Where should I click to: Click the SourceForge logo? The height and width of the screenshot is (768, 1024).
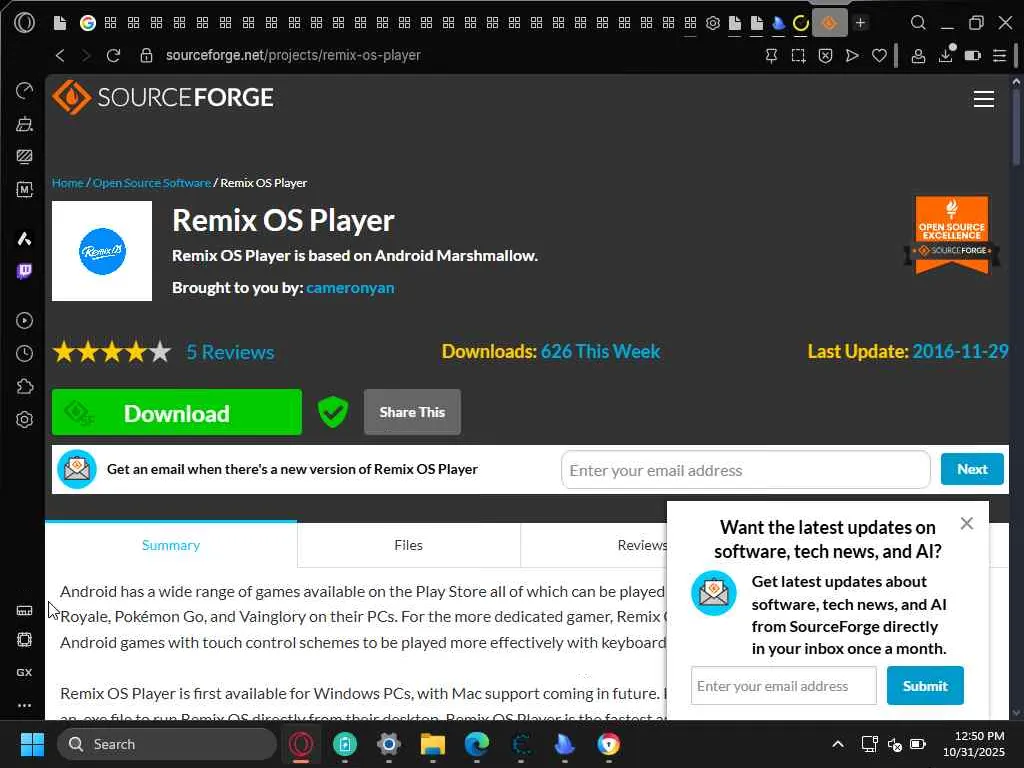point(163,97)
